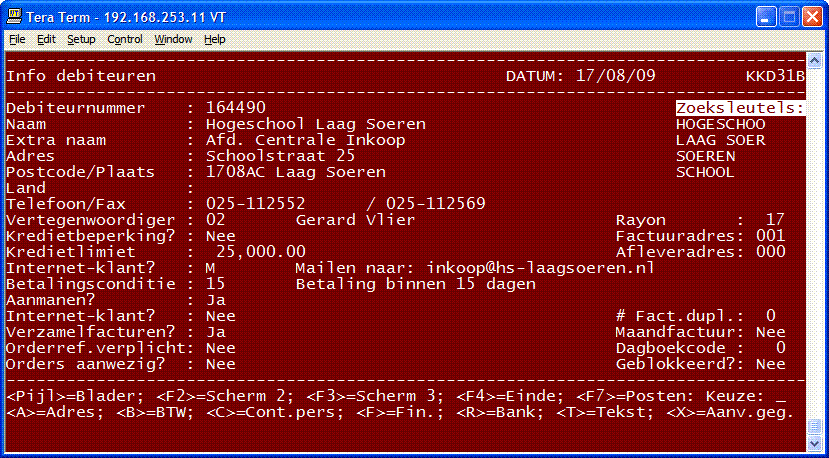Open the Control menu
Image resolution: width=829 pixels, height=458 pixels.
click(125, 39)
